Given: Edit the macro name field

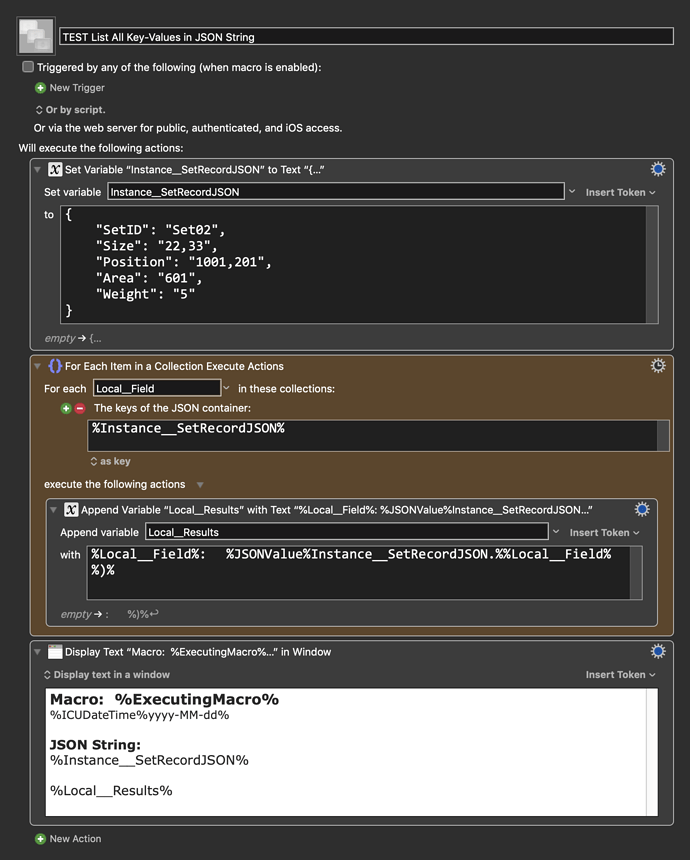Looking at the screenshot, I should 366,37.
